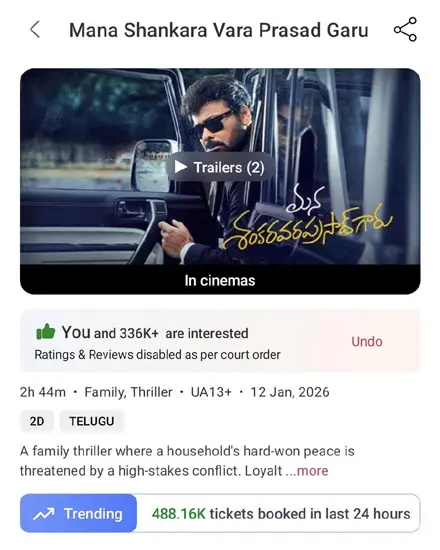Expand synopsis with the more link
The width and height of the screenshot is (440, 550).
coord(312,471)
